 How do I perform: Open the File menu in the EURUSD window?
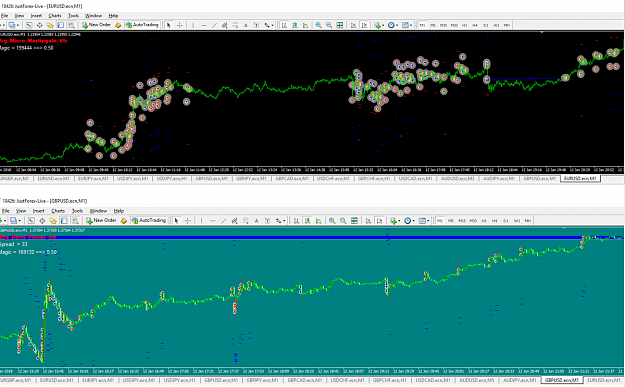4,16
